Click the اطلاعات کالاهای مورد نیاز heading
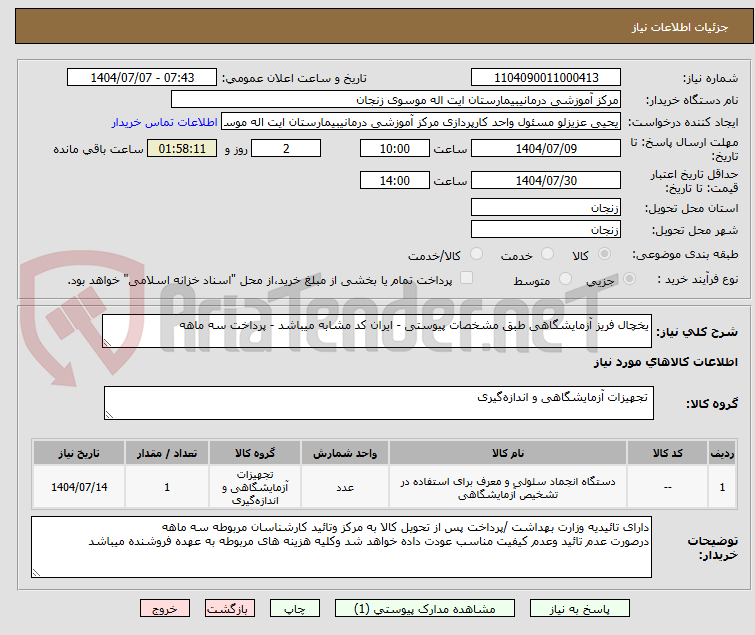The height and width of the screenshot is (635, 755). [x=665, y=362]
